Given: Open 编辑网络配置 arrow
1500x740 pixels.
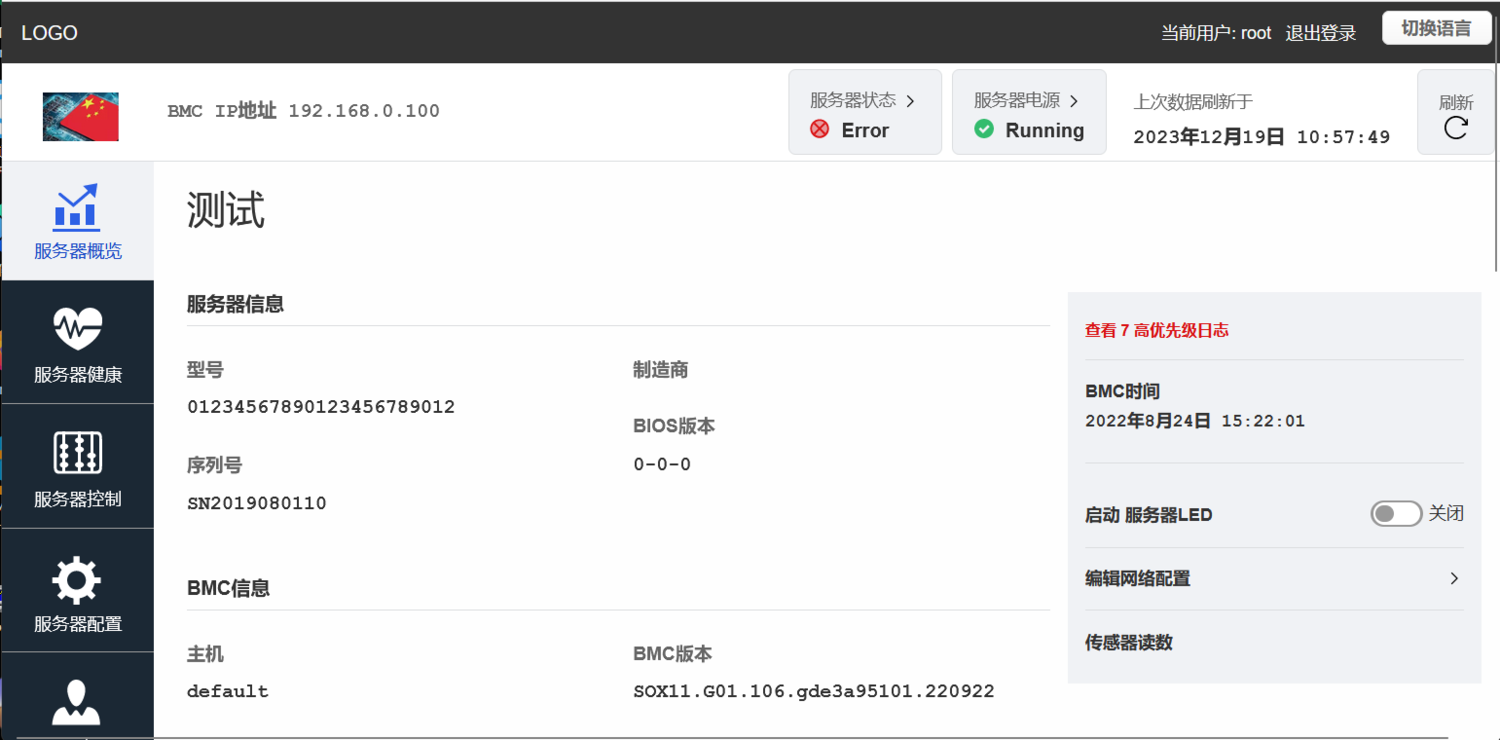Looking at the screenshot, I should tap(1454, 578).
